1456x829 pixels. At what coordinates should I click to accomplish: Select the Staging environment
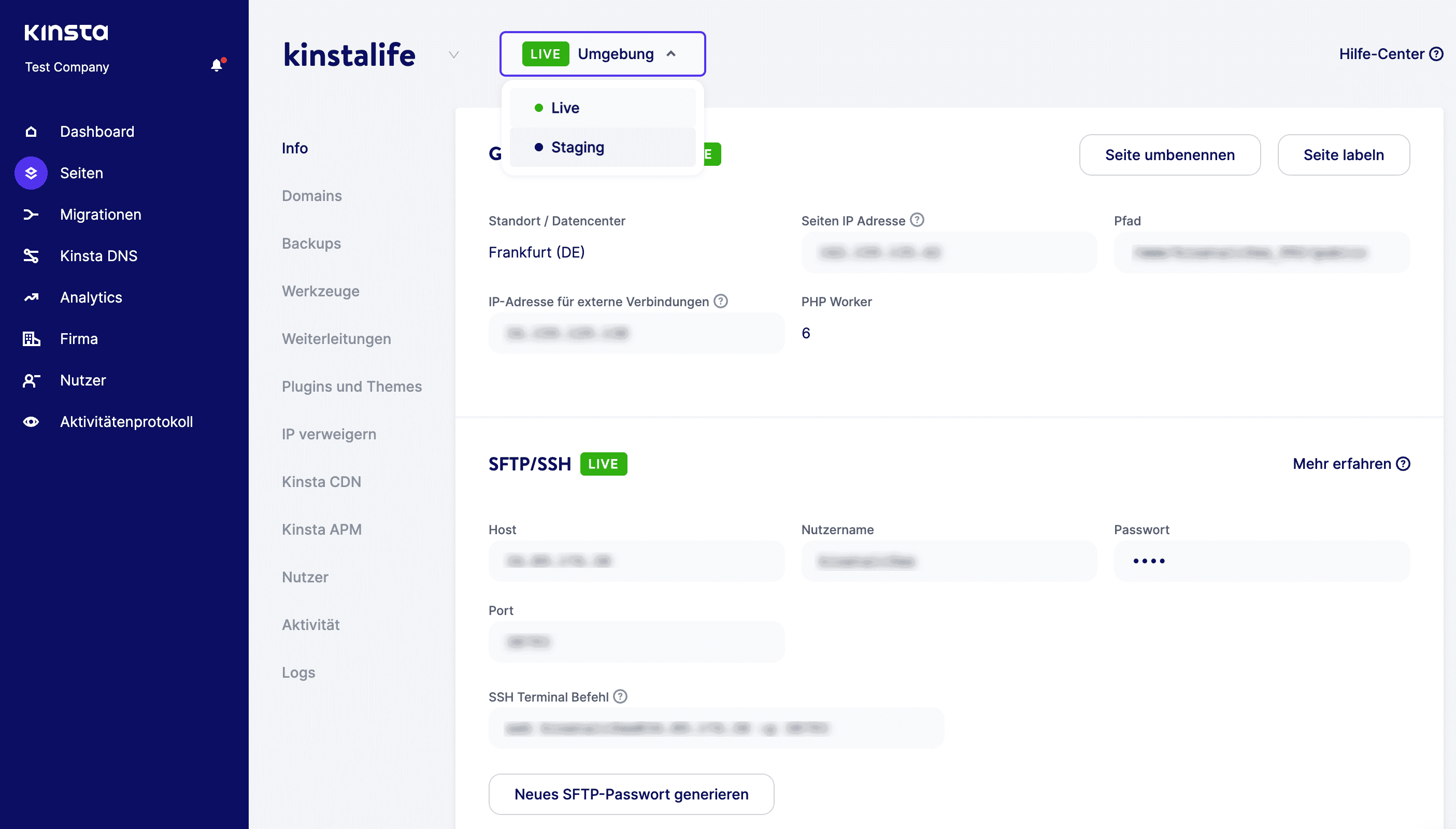tap(577, 147)
